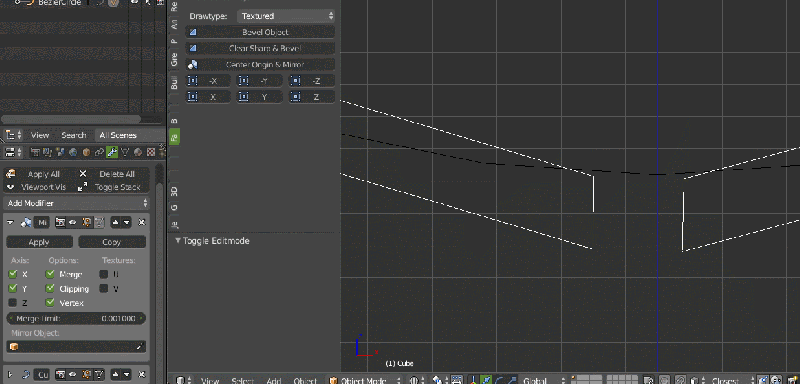The height and width of the screenshot is (384, 800).
Task: Toggle the Clipping option checkbox
Action: point(50,289)
